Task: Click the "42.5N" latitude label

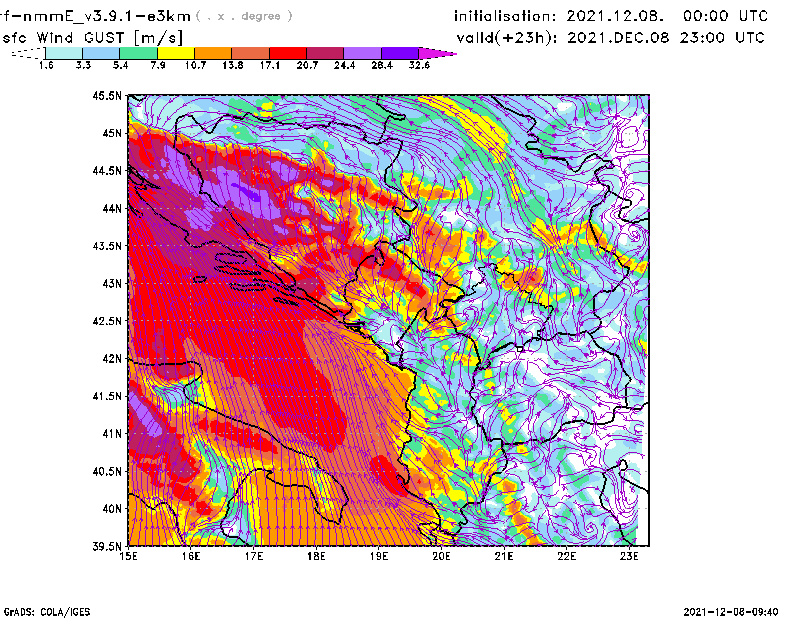Action: point(107,321)
